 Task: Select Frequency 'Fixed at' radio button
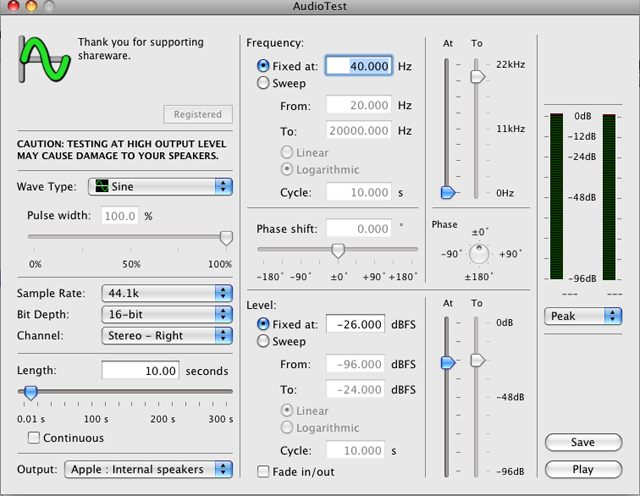point(263,66)
